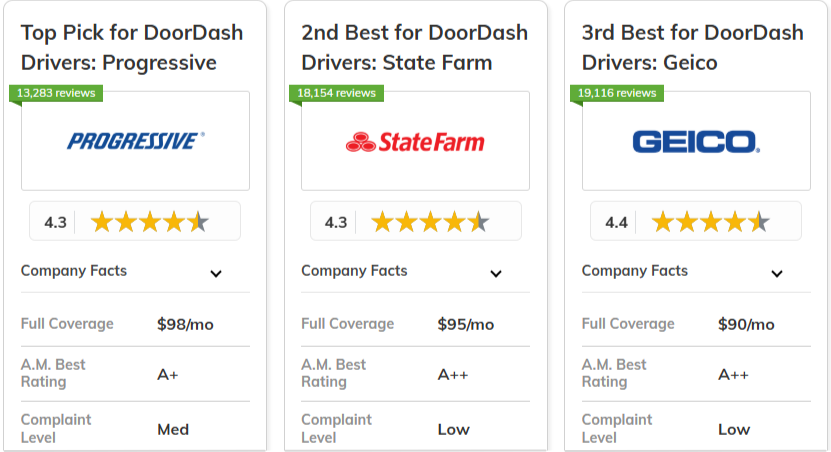Click Progressive's 4.3 star rating
This screenshot has height=452, width=831.
coord(135,221)
